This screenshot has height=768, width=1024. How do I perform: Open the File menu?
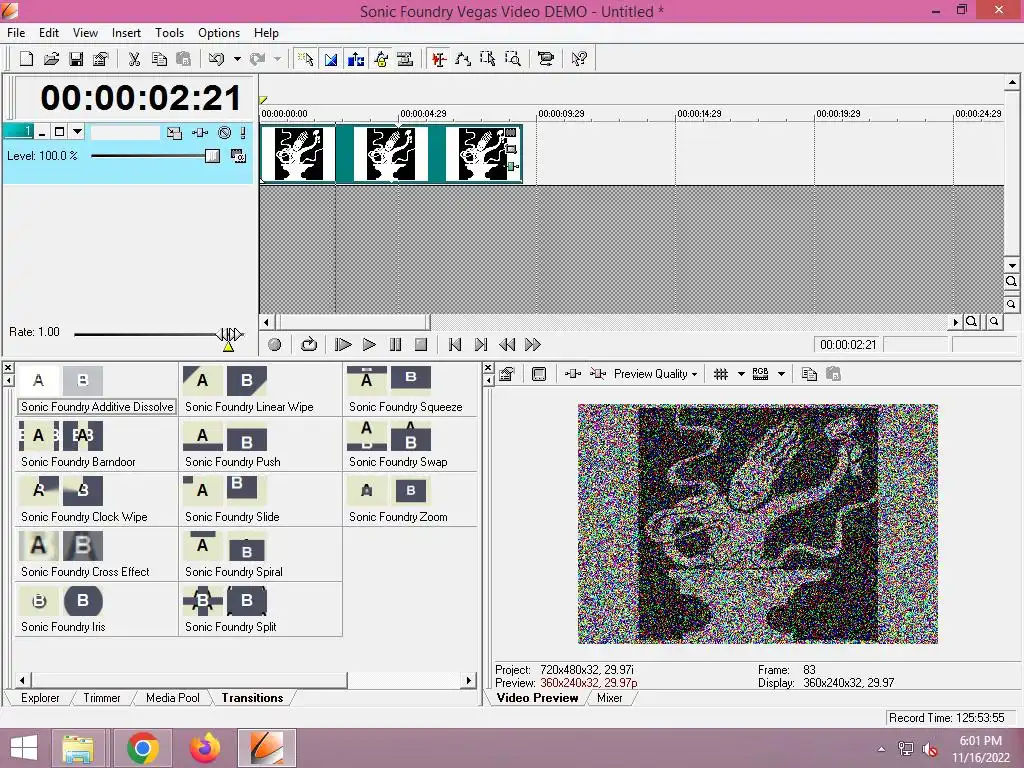[16, 33]
